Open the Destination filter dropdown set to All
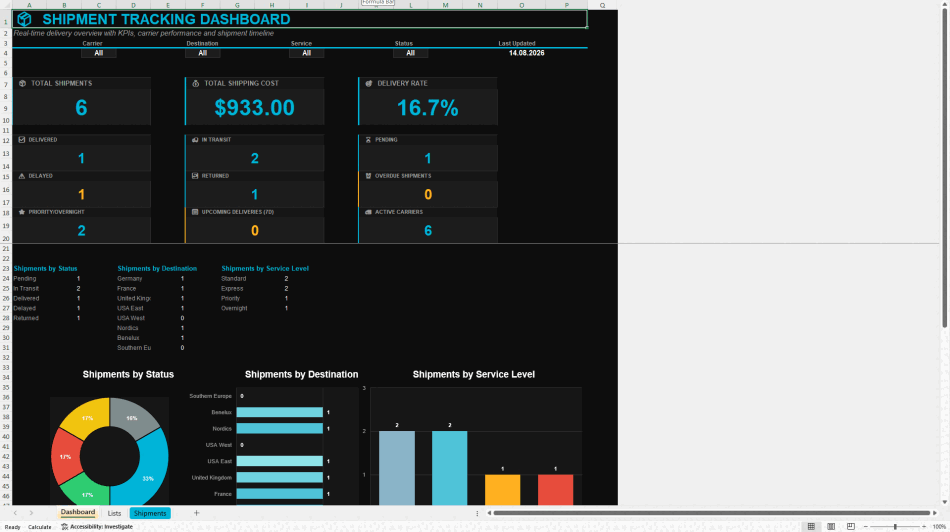 [x=202, y=53]
